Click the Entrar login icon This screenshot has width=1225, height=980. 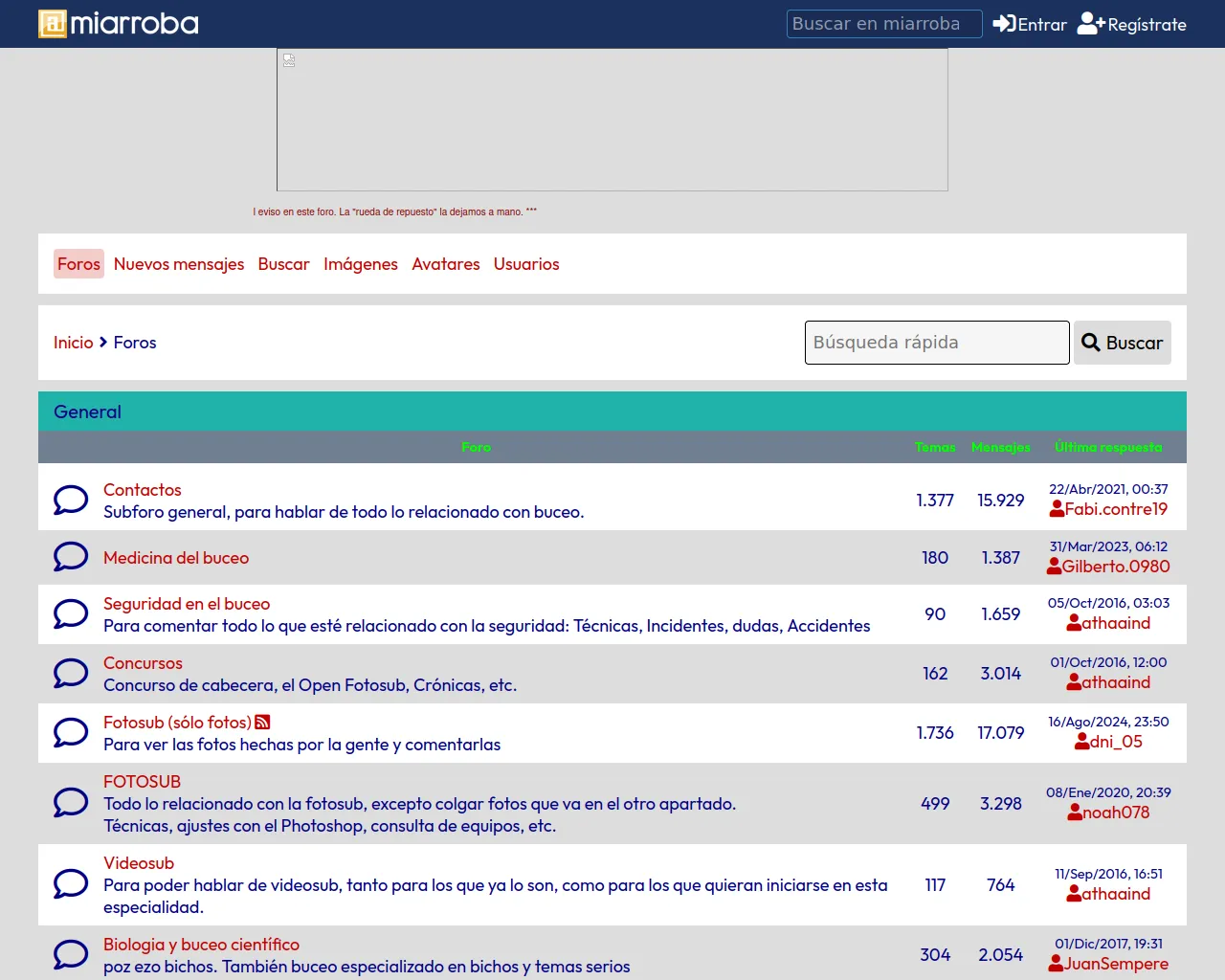tap(1004, 24)
